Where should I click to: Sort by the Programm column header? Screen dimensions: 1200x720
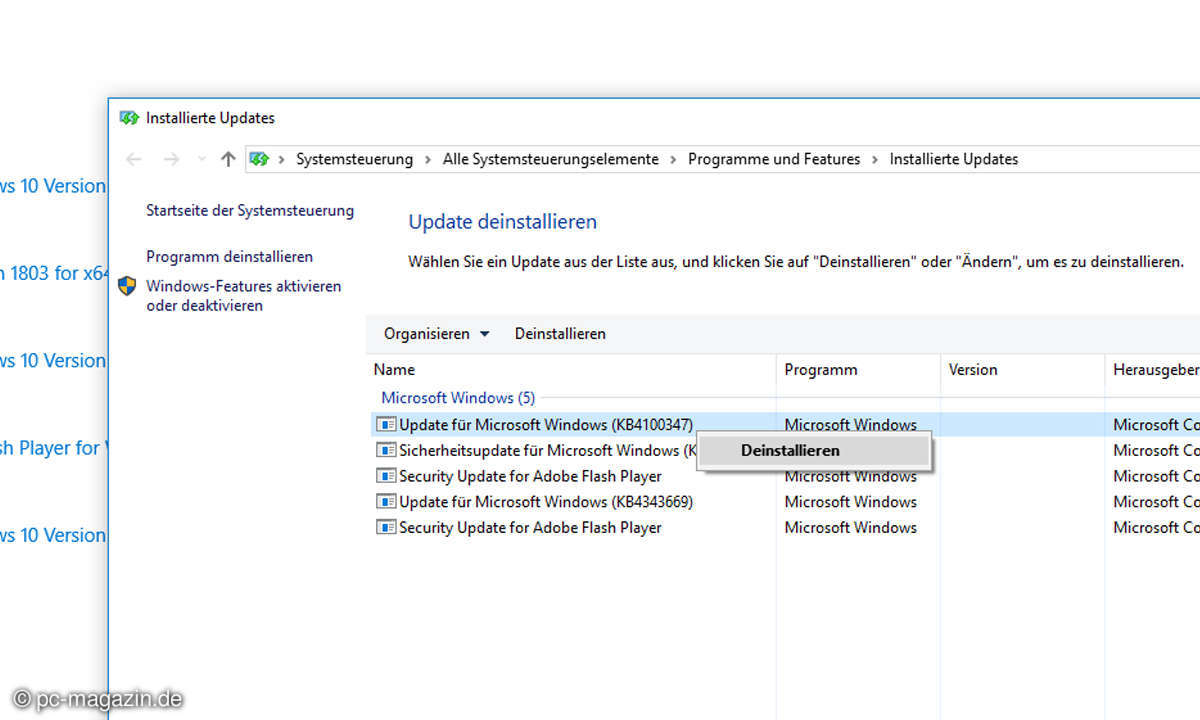858,370
